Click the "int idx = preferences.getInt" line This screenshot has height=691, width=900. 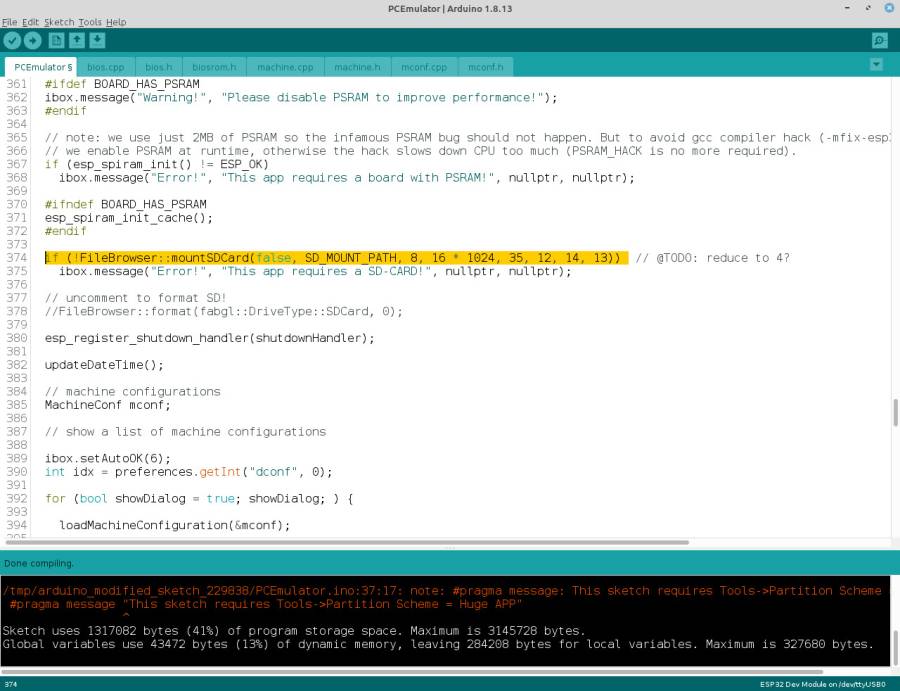pyautogui.click(x=188, y=472)
